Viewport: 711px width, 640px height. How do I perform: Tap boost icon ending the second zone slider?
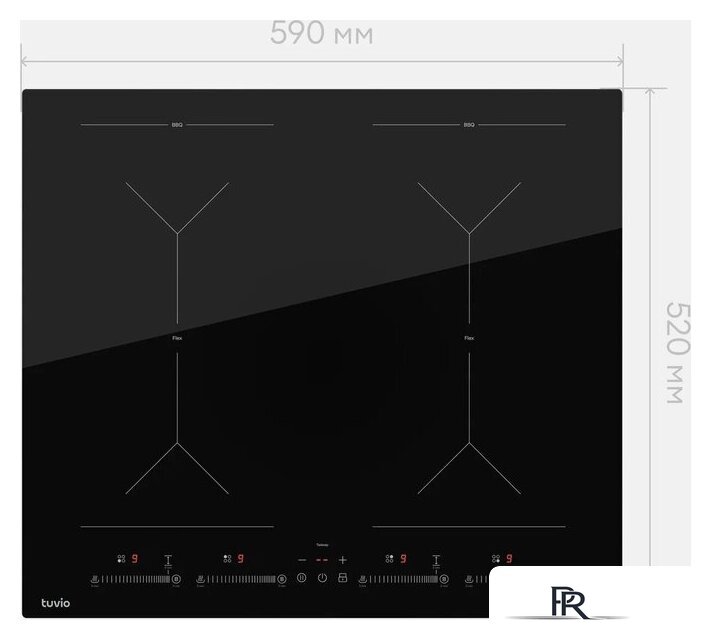tap(282, 579)
